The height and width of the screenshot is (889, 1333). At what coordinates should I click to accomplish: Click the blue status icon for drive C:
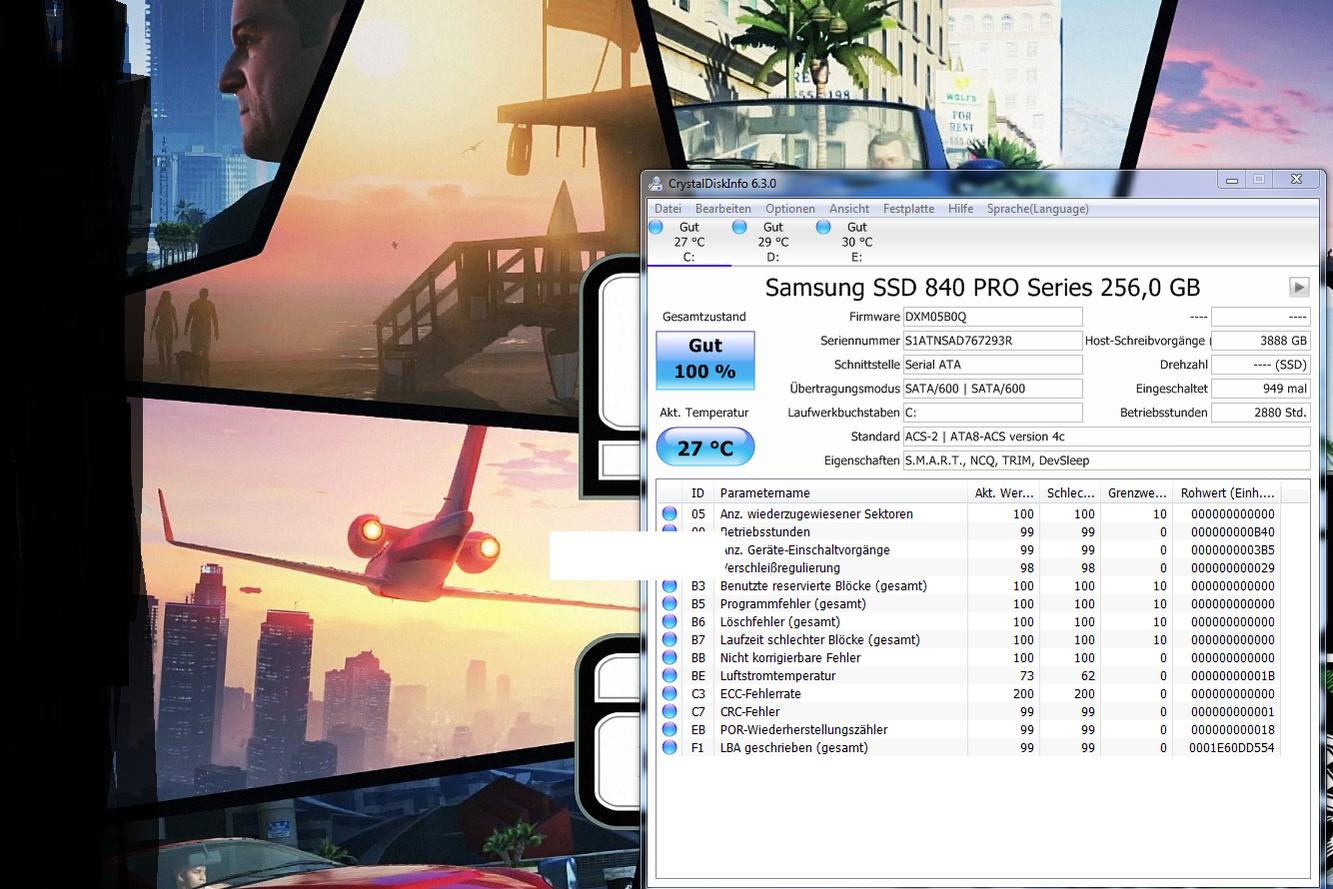(x=656, y=227)
